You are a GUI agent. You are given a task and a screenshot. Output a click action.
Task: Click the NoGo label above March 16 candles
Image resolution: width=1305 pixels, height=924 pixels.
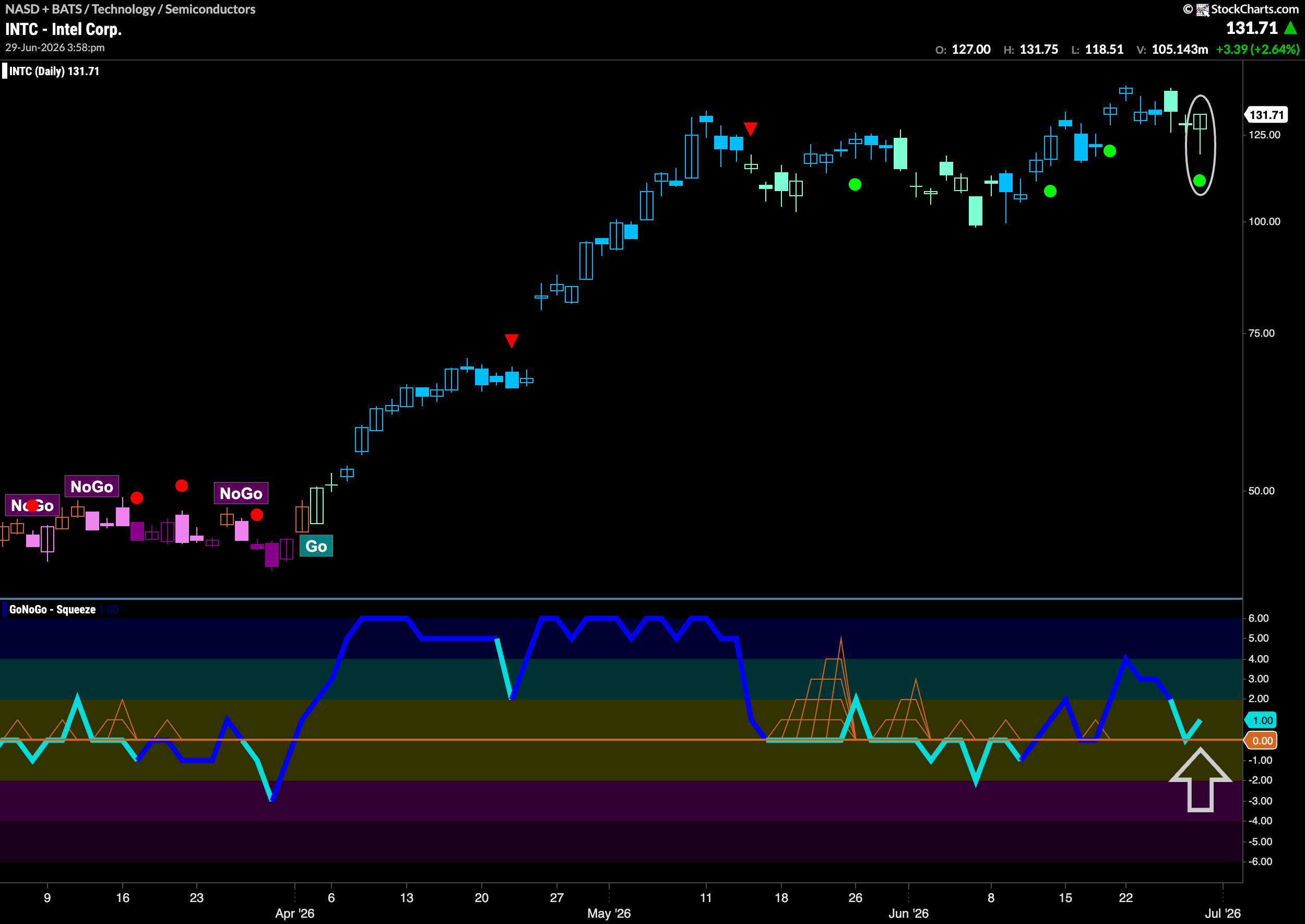pyautogui.click(x=91, y=487)
